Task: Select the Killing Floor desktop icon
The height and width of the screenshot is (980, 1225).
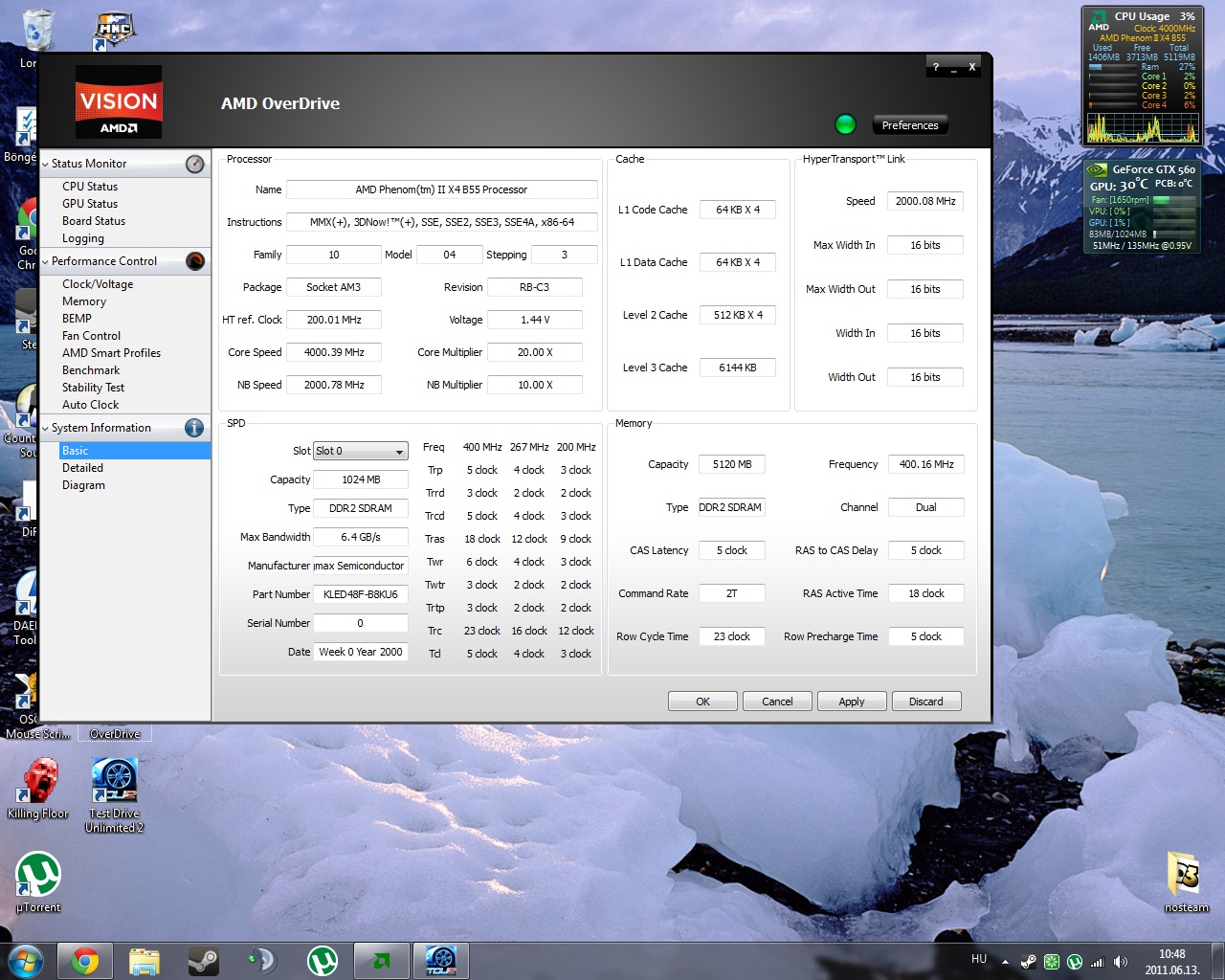Action: coord(38,790)
